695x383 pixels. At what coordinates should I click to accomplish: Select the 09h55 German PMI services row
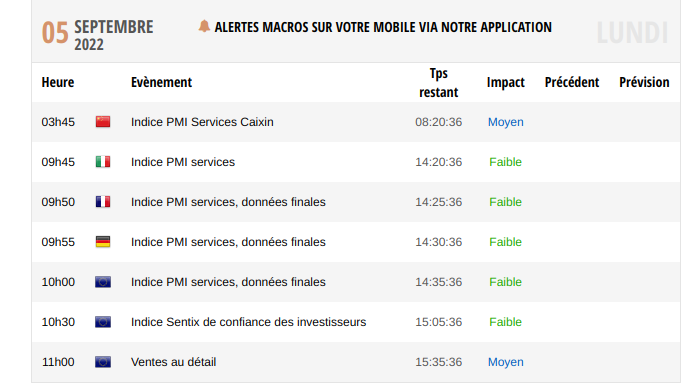(x=356, y=242)
